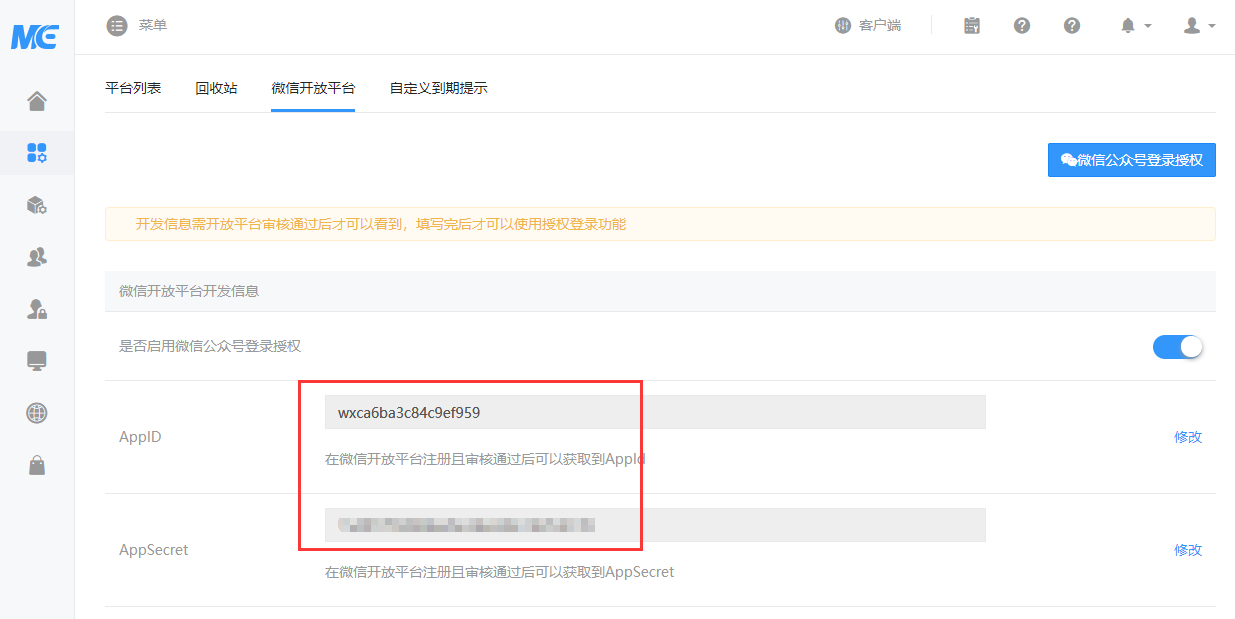Click the first question mark help icon
The height and width of the screenshot is (619, 1235).
(x=1022, y=25)
